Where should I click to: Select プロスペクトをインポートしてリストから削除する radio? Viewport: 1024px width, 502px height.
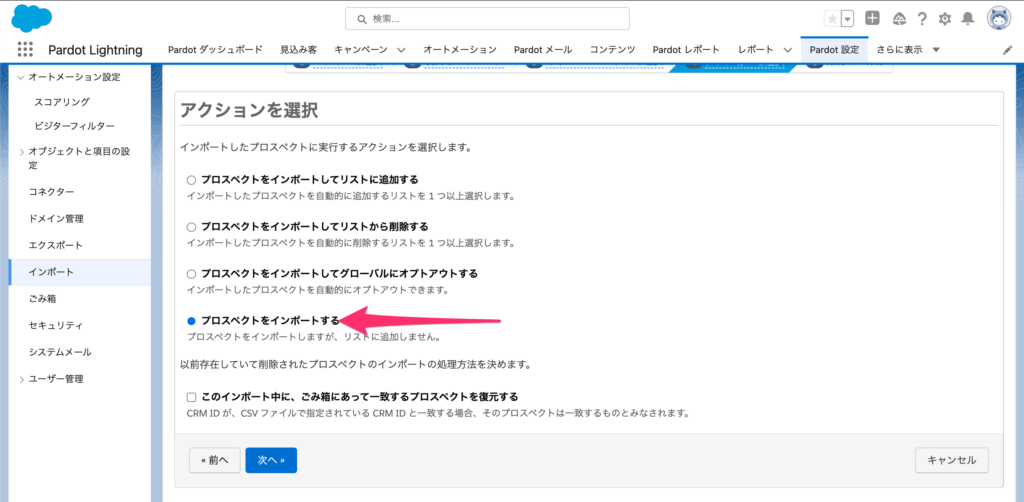click(x=191, y=227)
